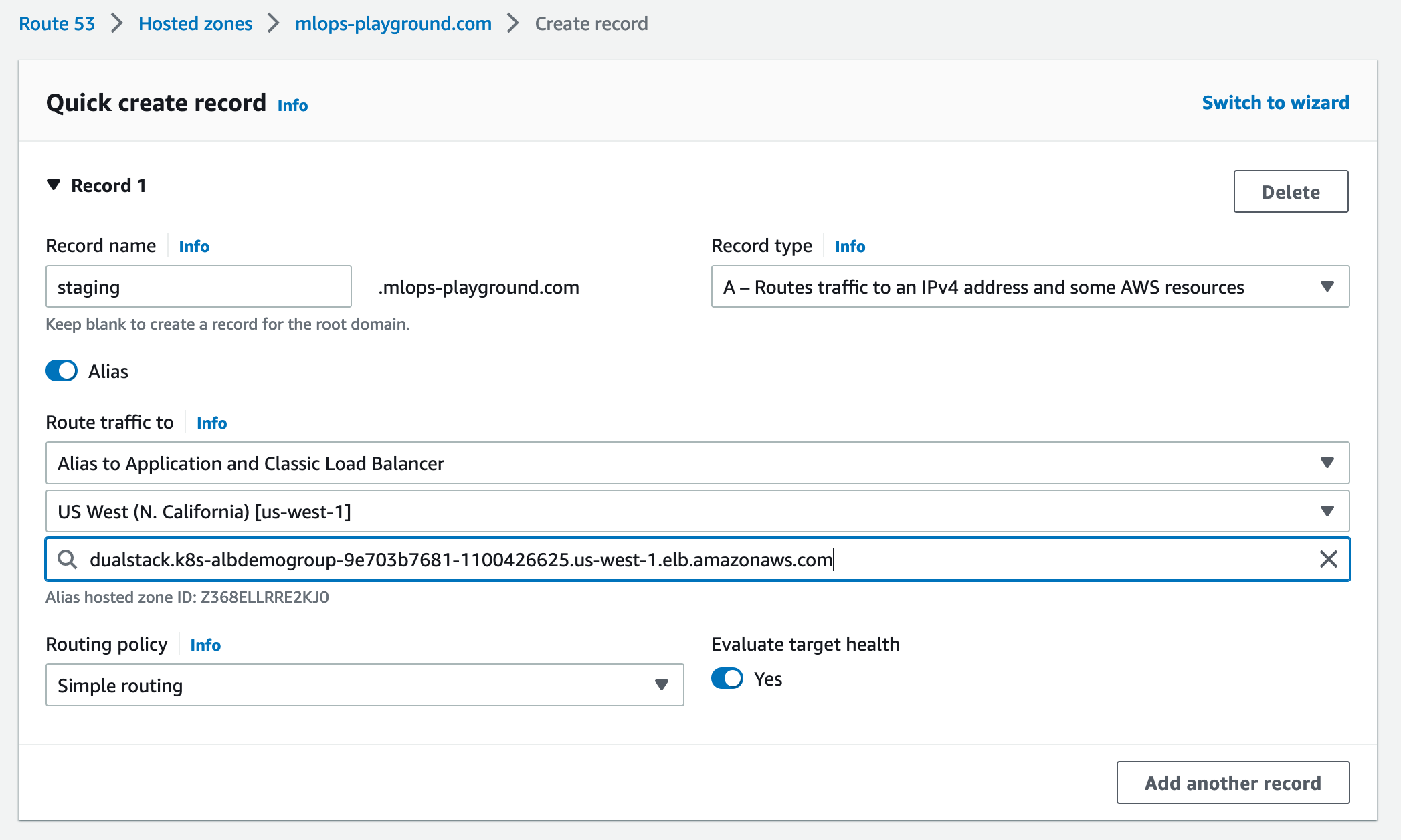Go to Route 53 breadcrumb
This screenshot has height=840, width=1401.
point(57,24)
